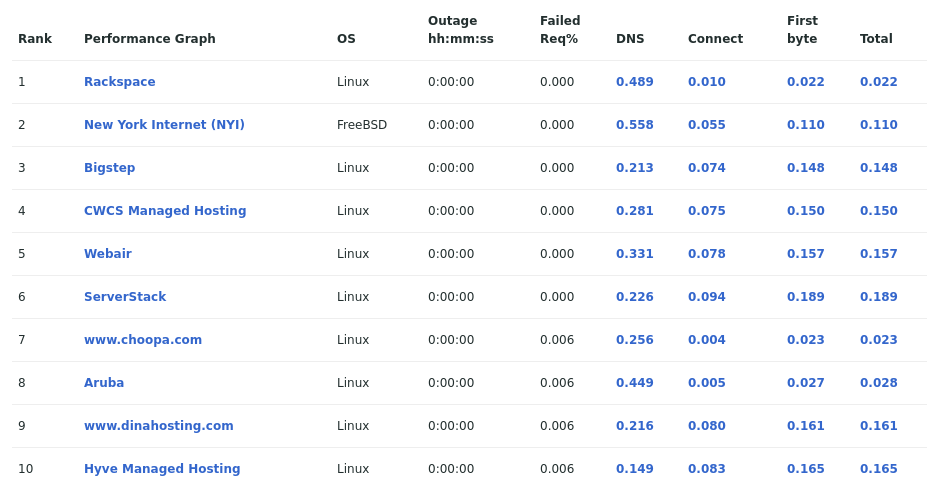Open the www.dinahosting.com link

click(x=159, y=426)
